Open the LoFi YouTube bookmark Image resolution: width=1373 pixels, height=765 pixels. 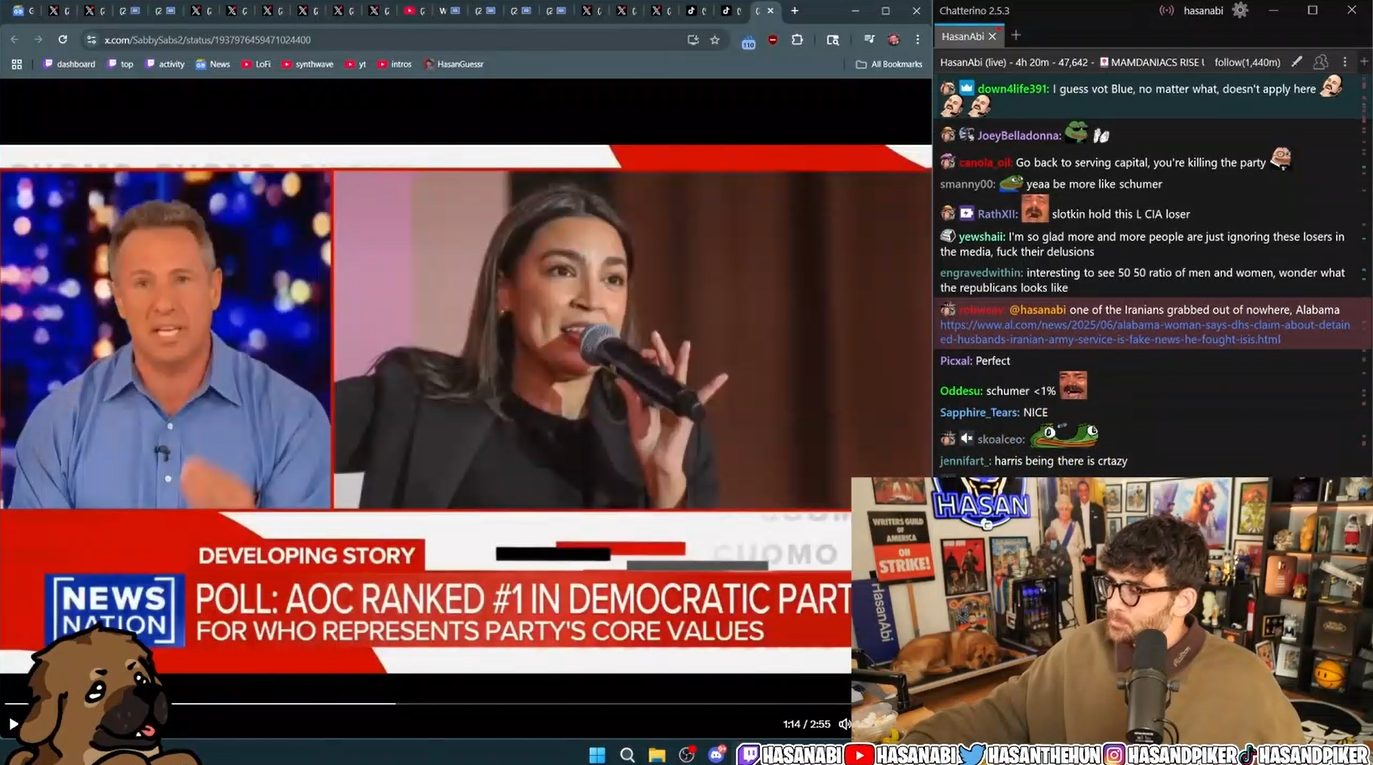coord(256,64)
